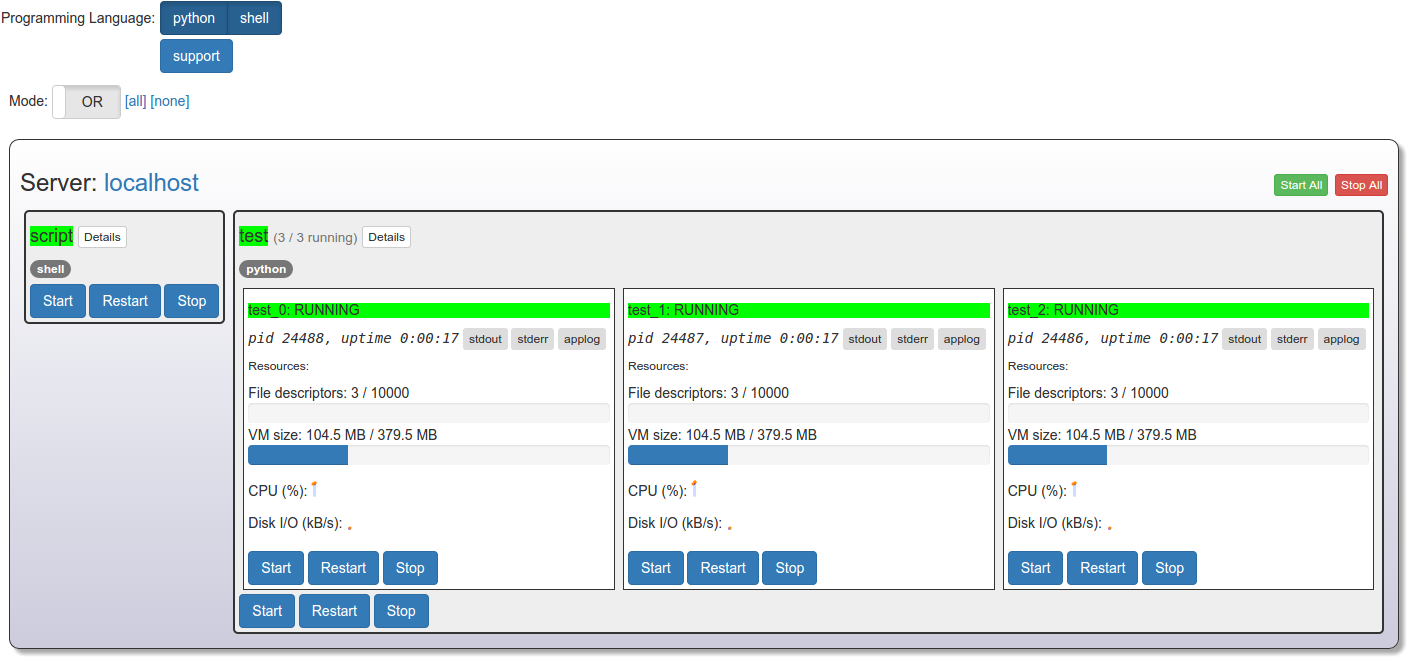Restart the script process

tap(124, 300)
